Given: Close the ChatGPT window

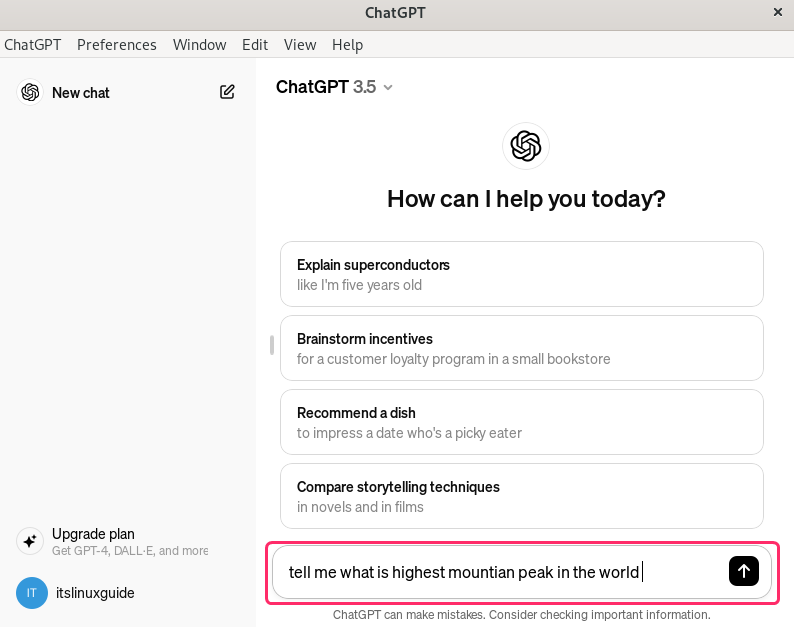Looking at the screenshot, I should click(778, 13).
